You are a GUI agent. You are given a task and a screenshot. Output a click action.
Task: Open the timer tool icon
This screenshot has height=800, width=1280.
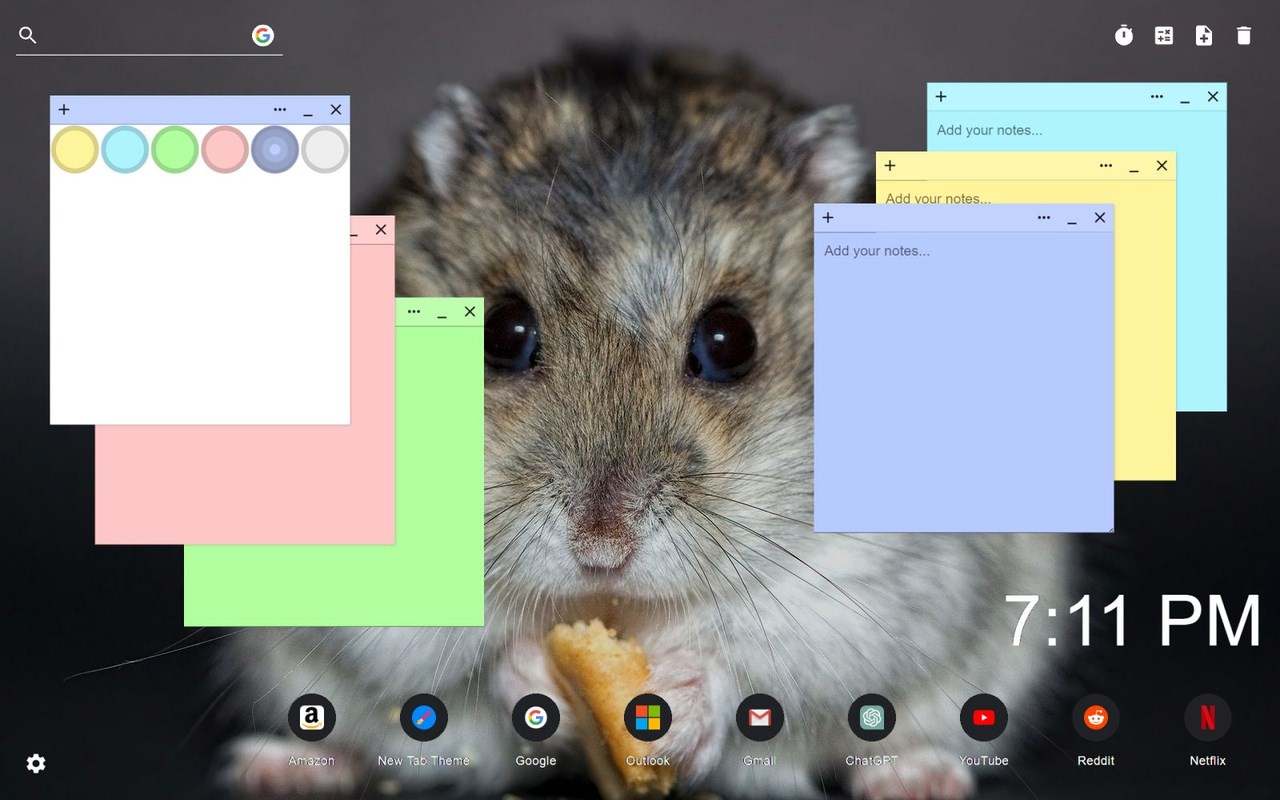[x=1124, y=36]
